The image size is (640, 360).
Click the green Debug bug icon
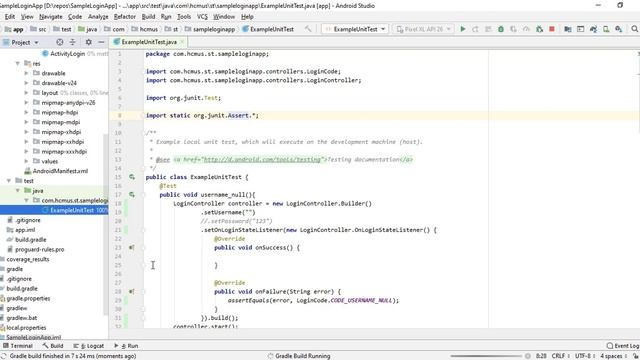501,29
